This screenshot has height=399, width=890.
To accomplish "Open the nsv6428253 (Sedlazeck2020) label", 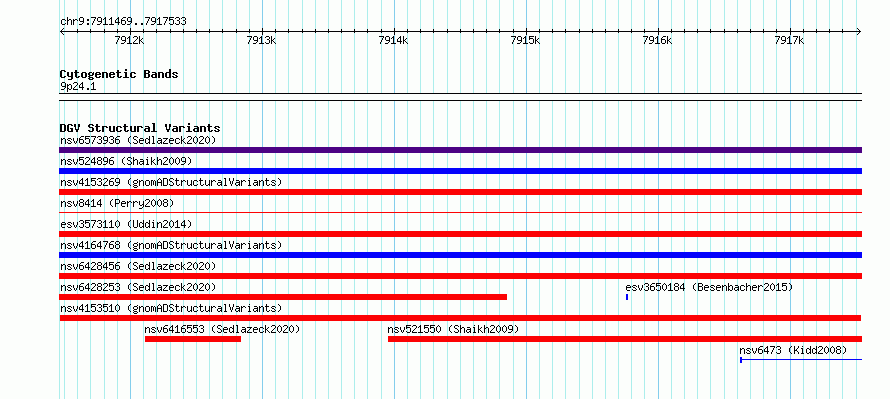I will click(138, 287).
